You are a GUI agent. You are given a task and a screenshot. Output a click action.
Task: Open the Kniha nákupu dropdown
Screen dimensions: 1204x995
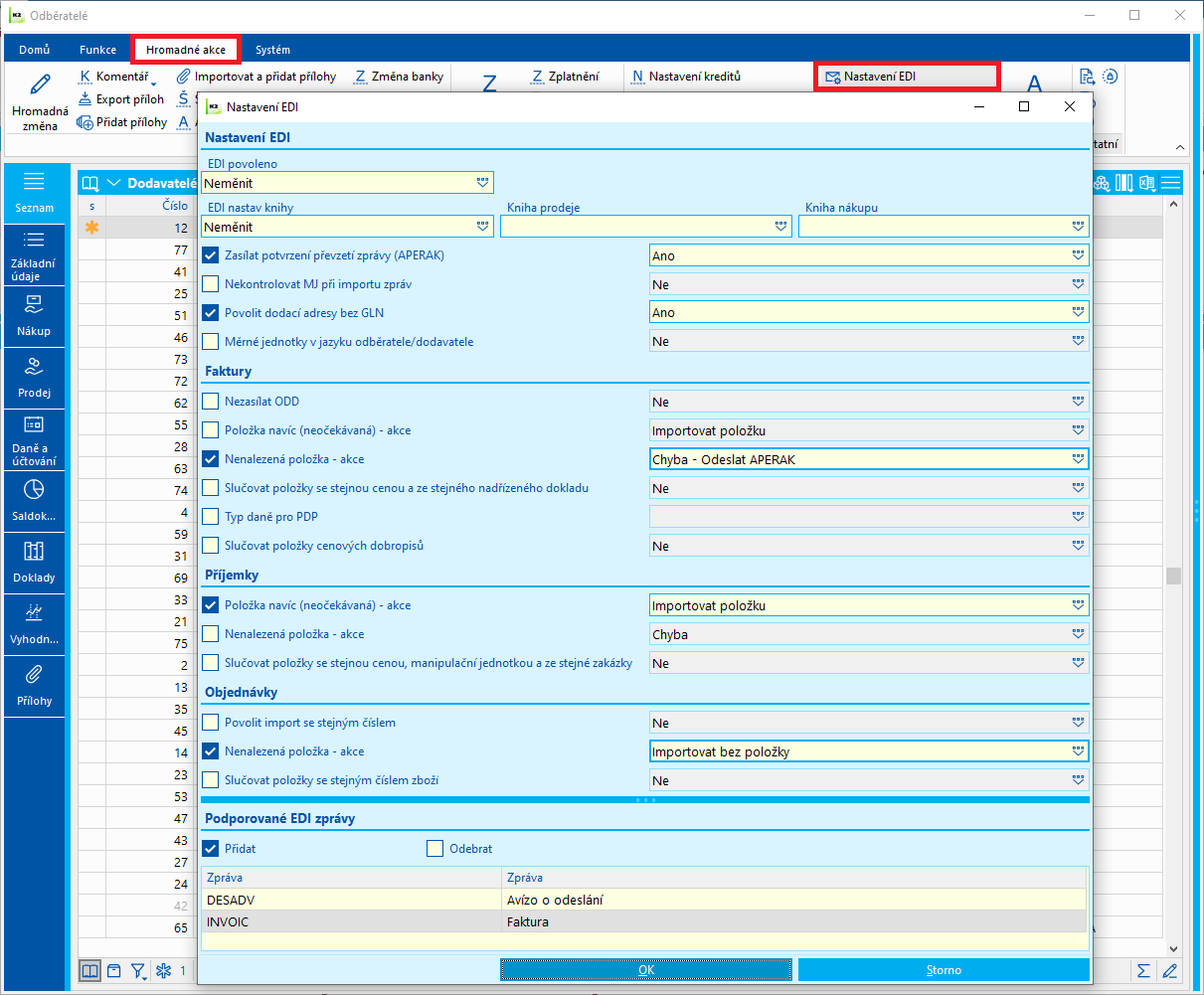click(x=1079, y=227)
